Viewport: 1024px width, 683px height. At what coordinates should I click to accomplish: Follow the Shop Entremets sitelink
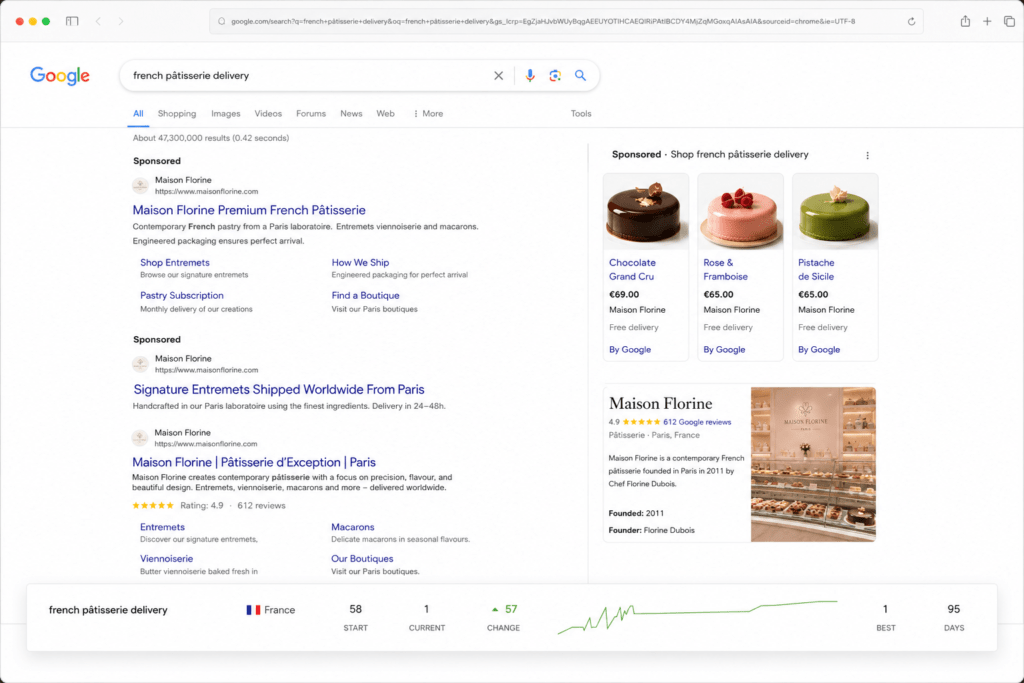tap(175, 262)
